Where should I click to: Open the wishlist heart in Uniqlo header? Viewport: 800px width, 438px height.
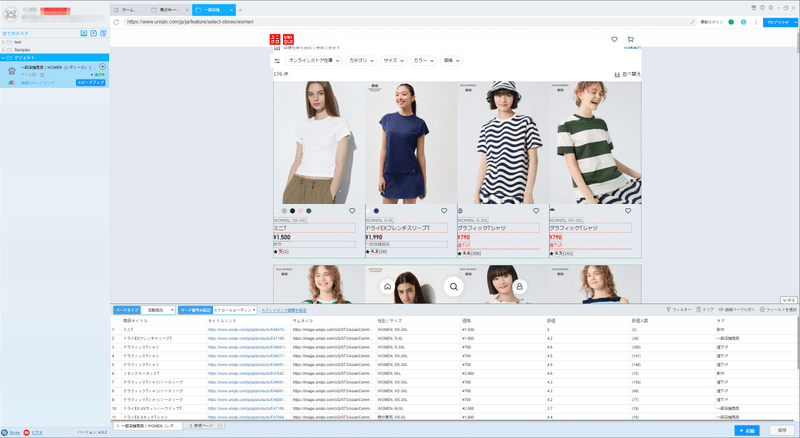point(614,39)
